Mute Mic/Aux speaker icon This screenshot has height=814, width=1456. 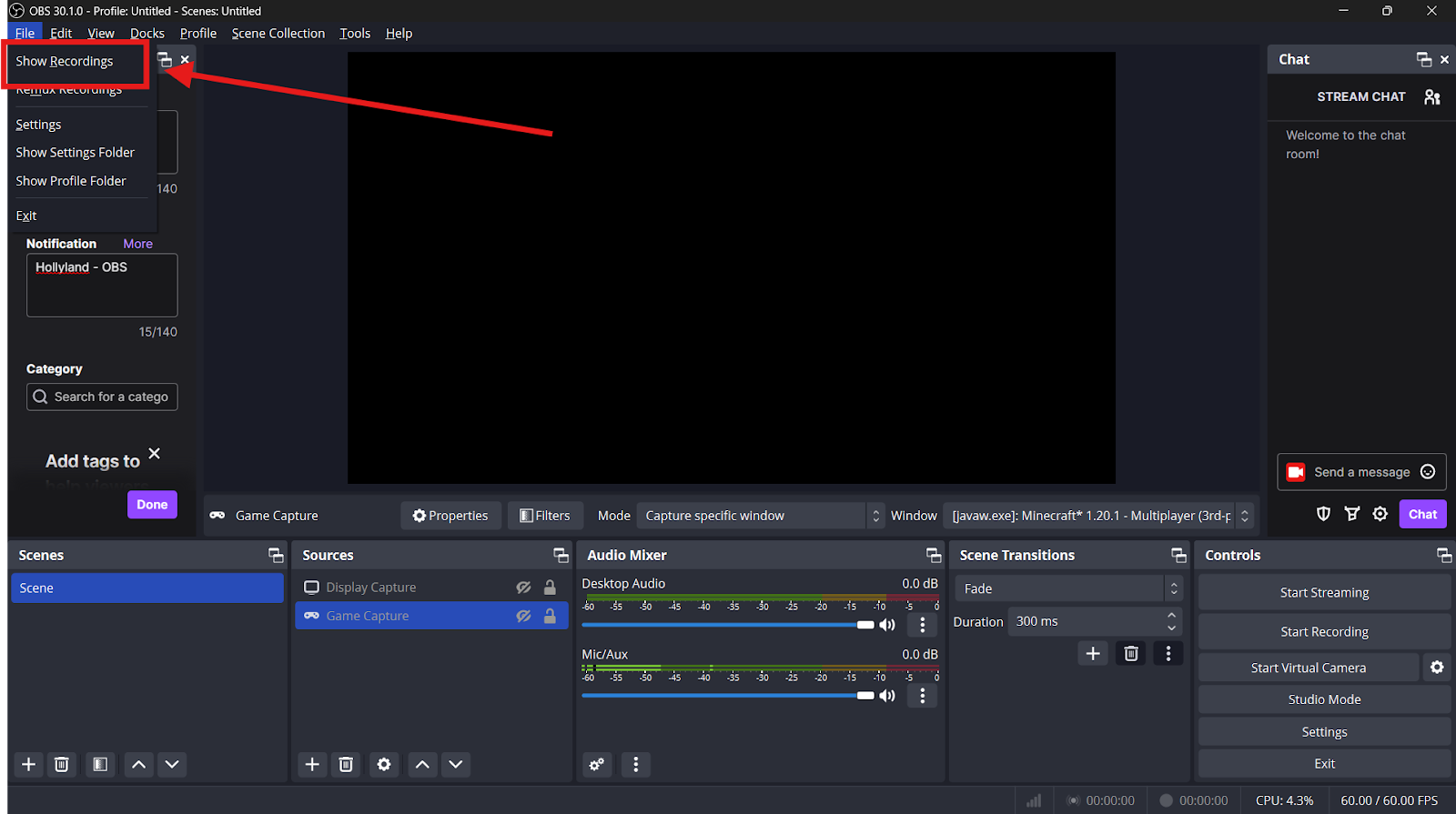point(887,696)
